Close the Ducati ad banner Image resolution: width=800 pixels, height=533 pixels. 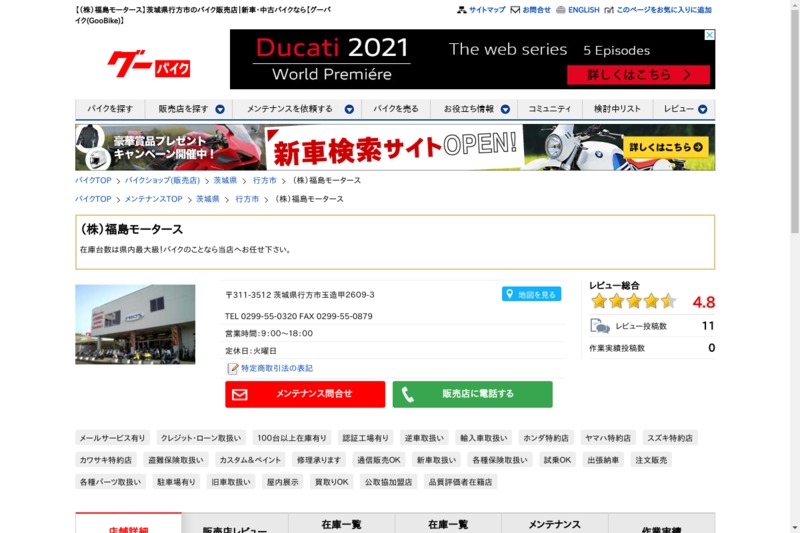click(709, 35)
